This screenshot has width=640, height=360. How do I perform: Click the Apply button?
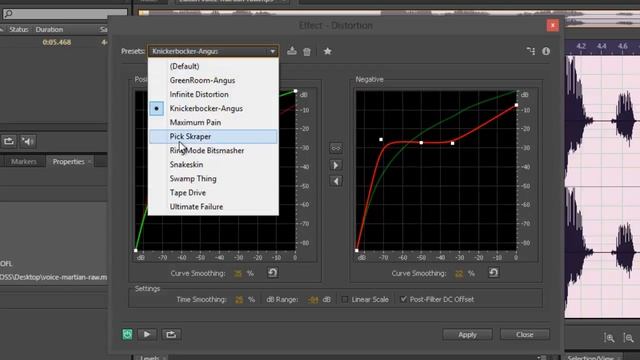point(467,335)
